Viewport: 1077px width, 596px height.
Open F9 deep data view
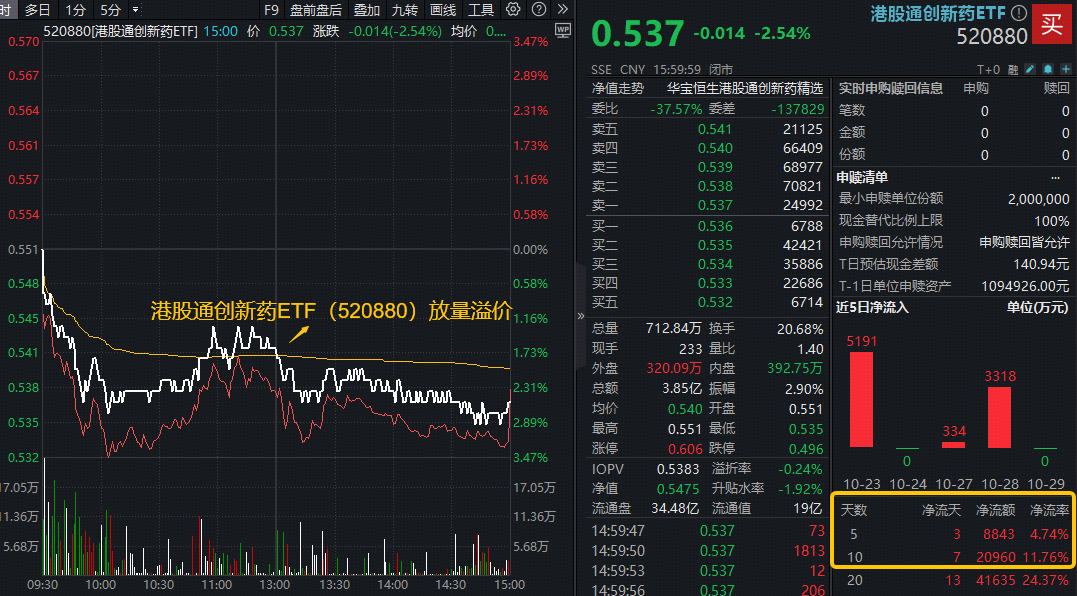(271, 10)
